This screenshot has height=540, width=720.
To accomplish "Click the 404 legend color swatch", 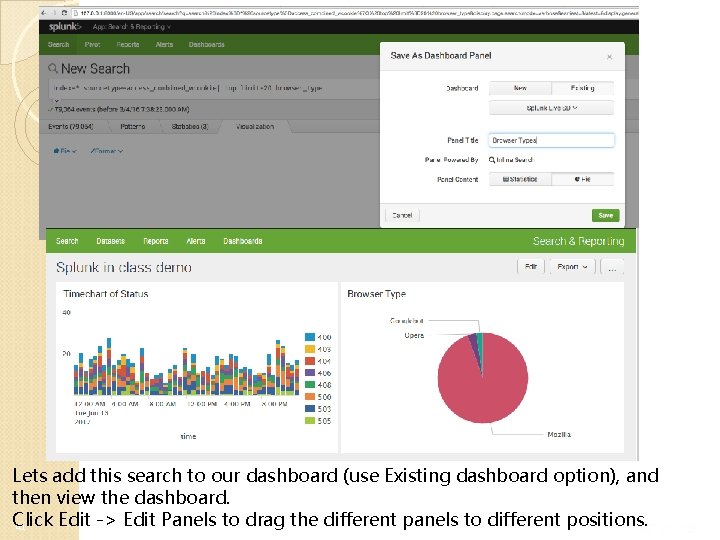I will click(310, 361).
